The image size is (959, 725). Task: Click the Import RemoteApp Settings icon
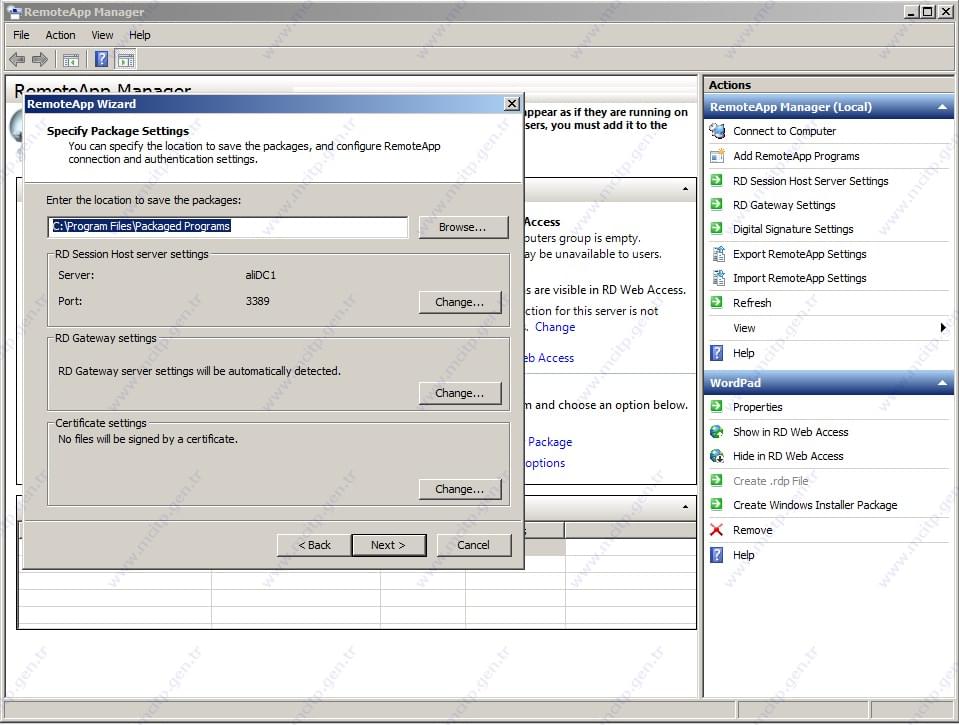click(x=718, y=278)
